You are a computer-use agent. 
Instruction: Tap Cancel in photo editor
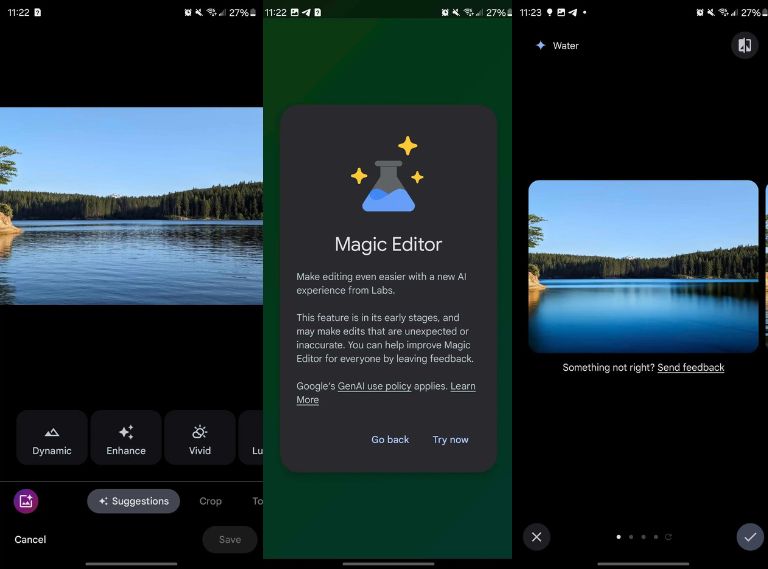[x=30, y=539]
